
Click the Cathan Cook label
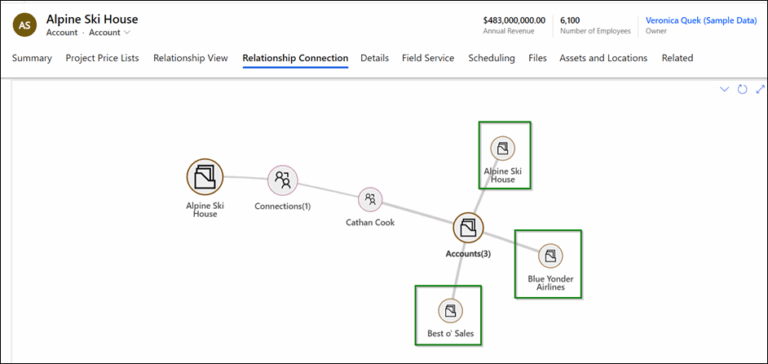370,222
